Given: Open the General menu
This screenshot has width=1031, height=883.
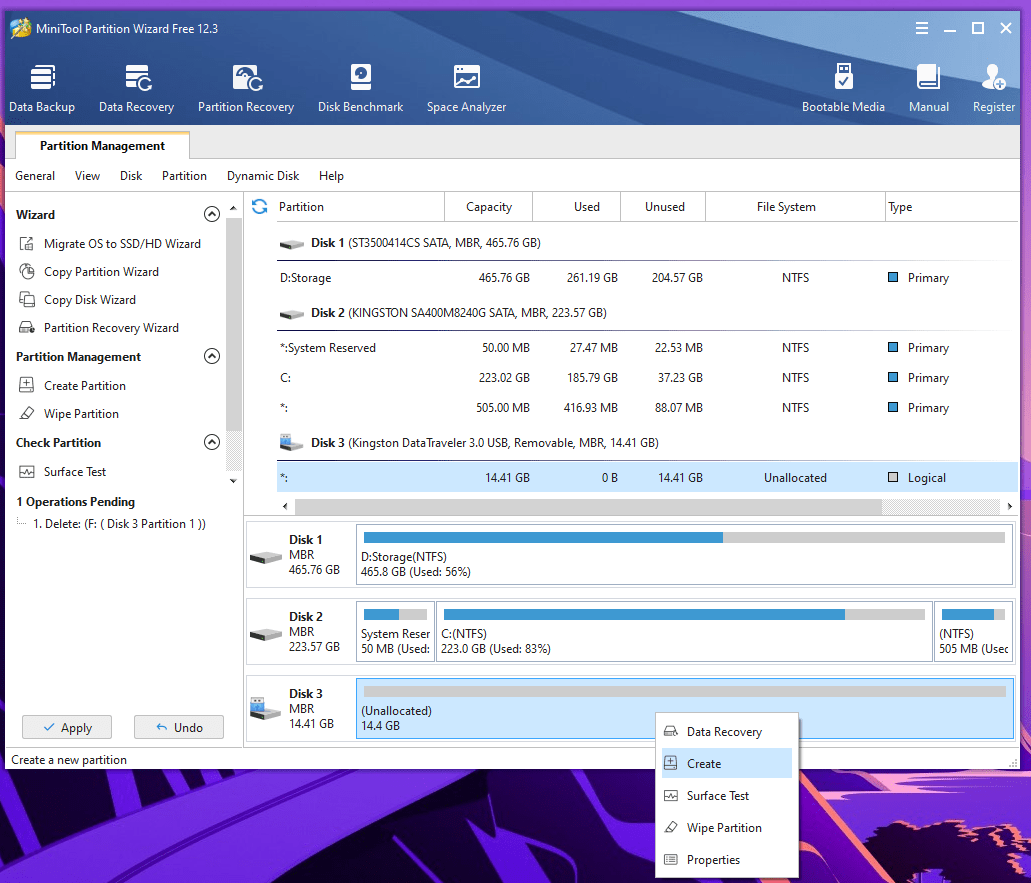Looking at the screenshot, I should point(35,176).
